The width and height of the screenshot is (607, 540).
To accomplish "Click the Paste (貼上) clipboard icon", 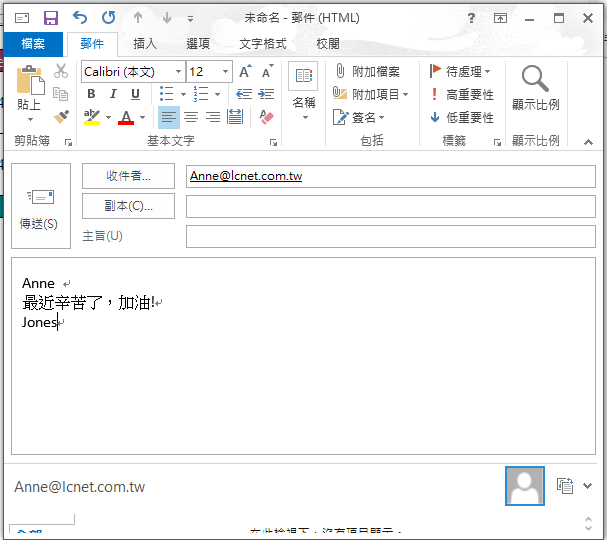I will (x=29, y=81).
